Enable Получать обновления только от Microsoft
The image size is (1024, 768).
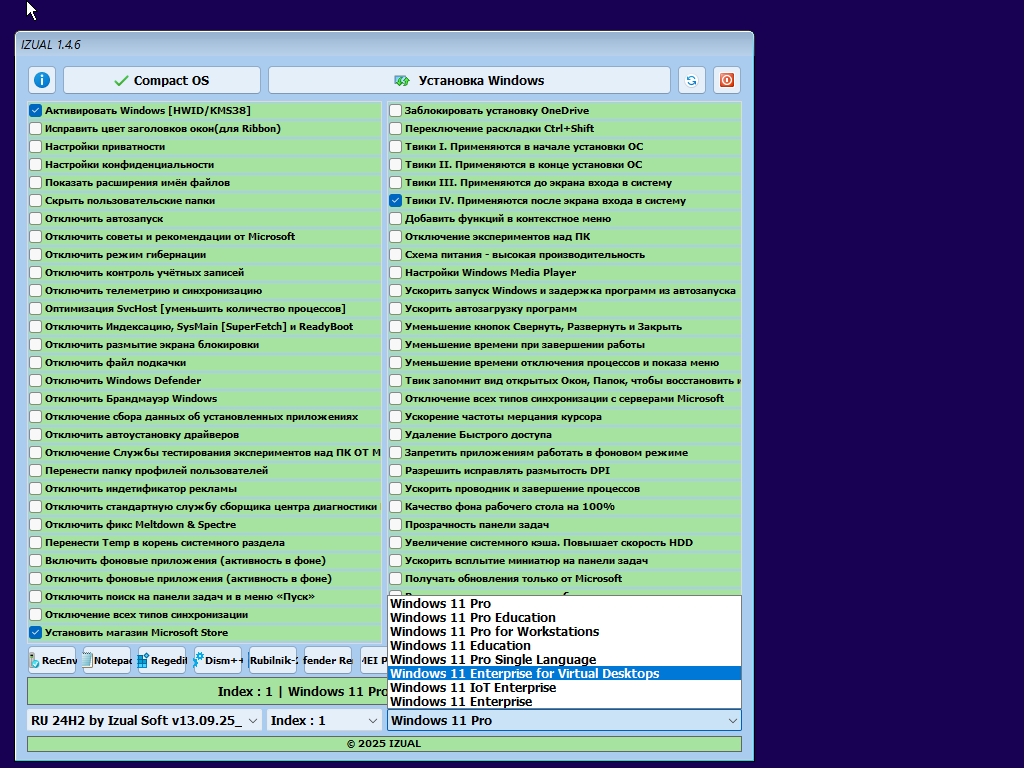(395, 579)
